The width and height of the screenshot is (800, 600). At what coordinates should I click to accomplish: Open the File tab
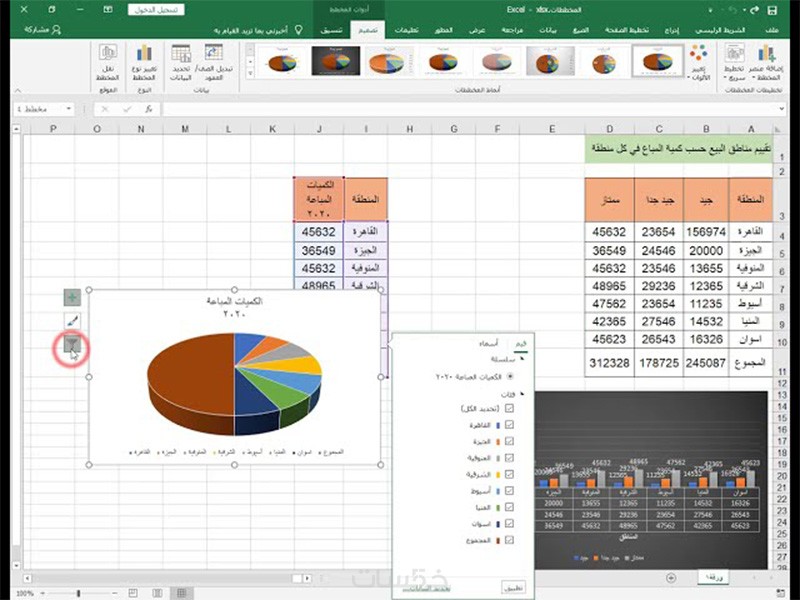point(772,30)
